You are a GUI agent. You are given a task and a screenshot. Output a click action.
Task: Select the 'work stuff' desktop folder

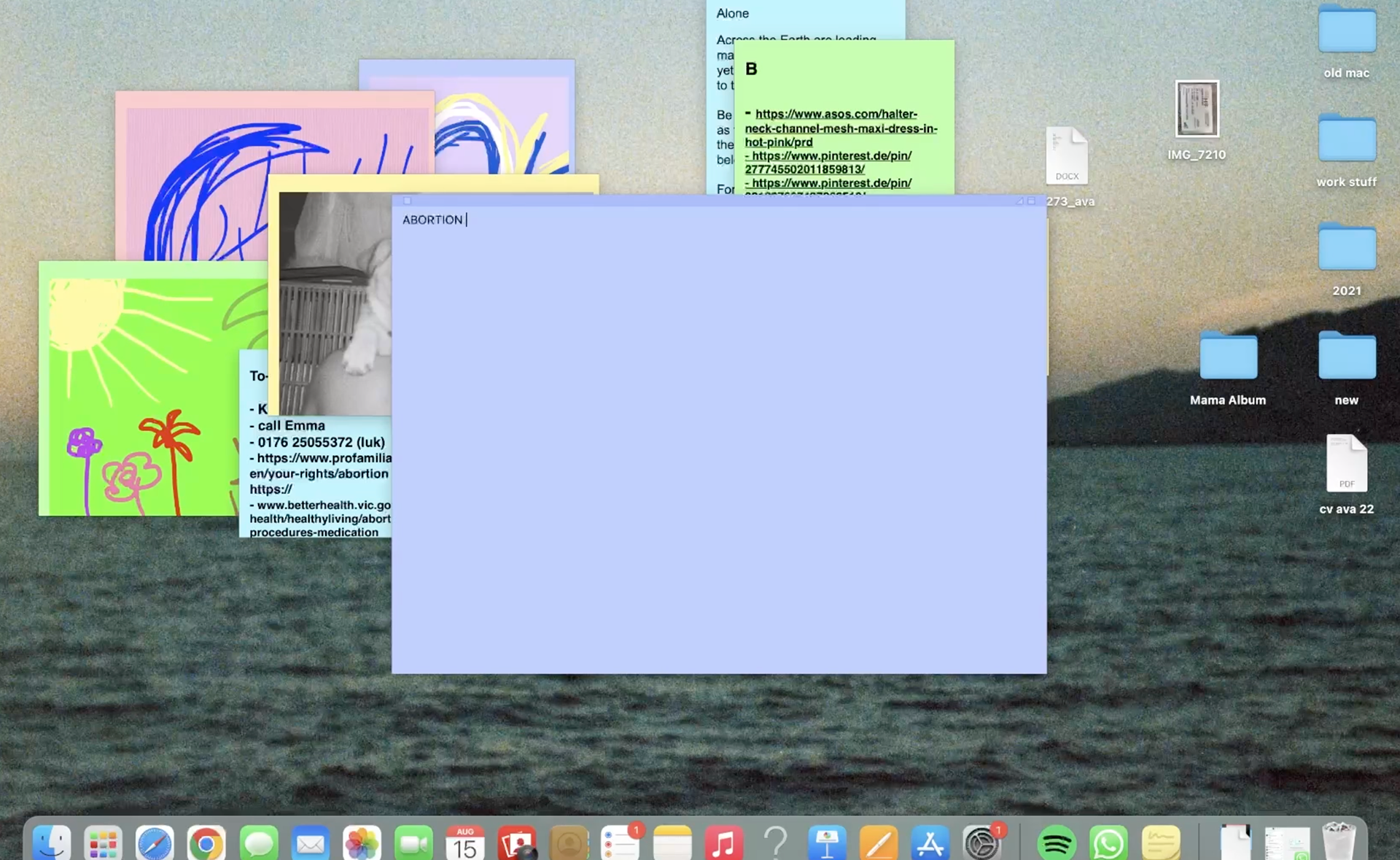point(1346,150)
